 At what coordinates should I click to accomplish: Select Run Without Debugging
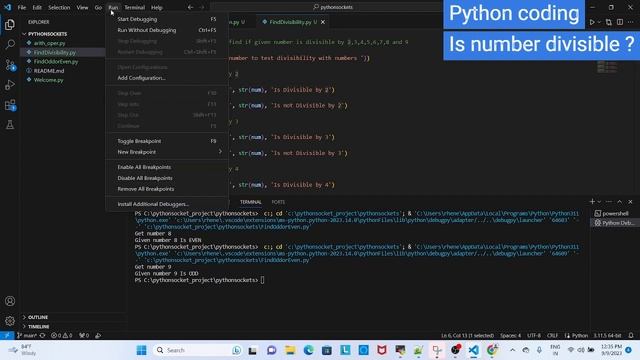[x=167, y=30]
